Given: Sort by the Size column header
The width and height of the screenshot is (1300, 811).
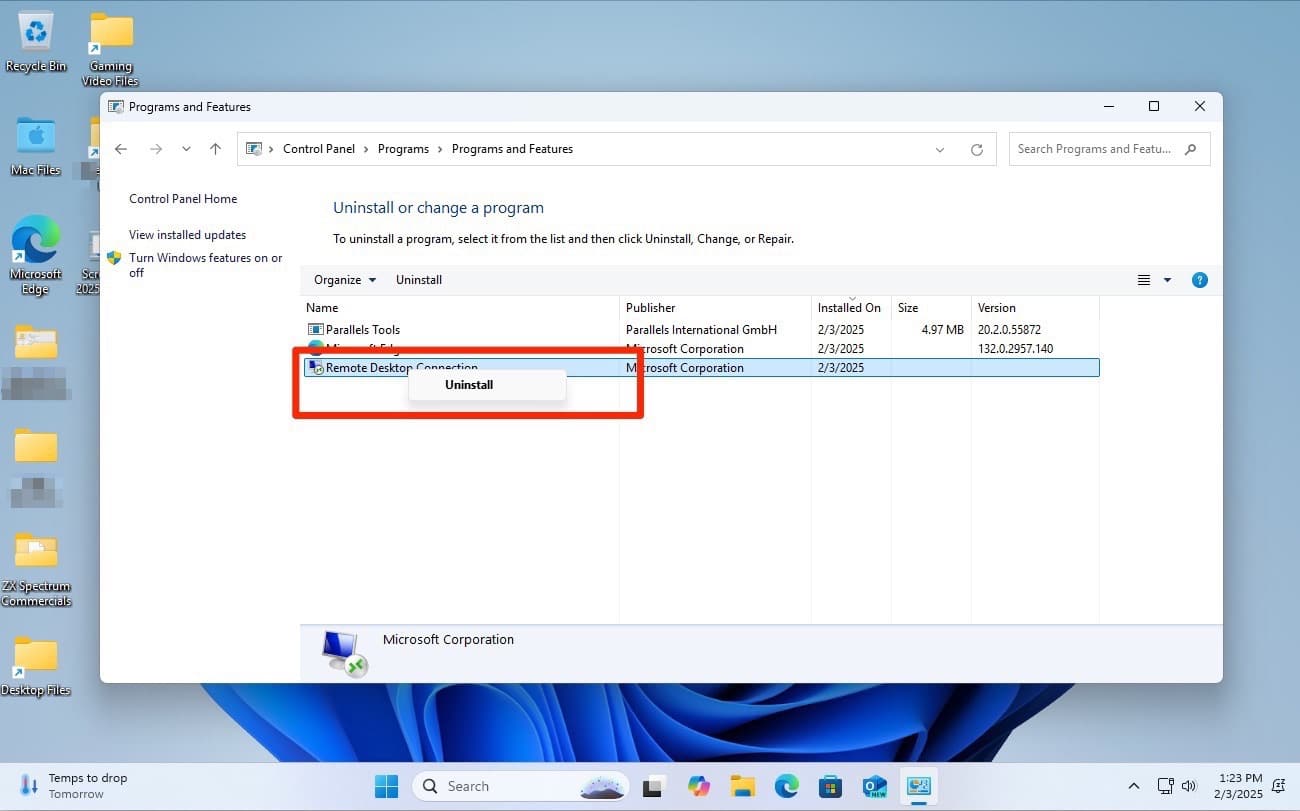Looking at the screenshot, I should click(x=931, y=308).
